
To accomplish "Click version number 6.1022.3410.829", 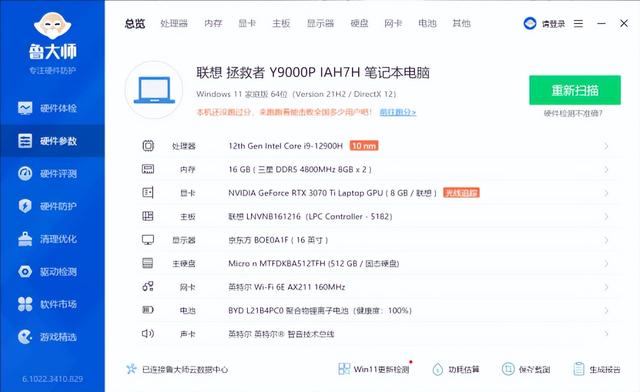I will 52,379.
